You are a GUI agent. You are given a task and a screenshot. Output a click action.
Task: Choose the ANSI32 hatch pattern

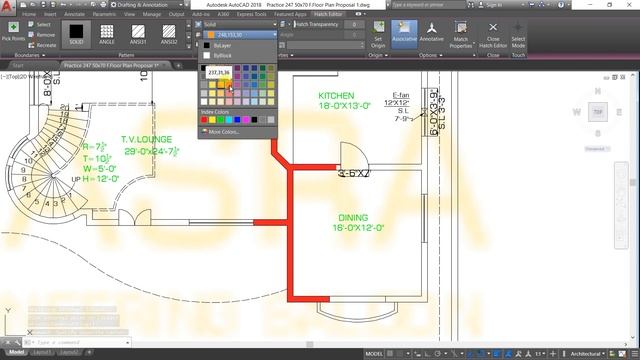coord(169,34)
